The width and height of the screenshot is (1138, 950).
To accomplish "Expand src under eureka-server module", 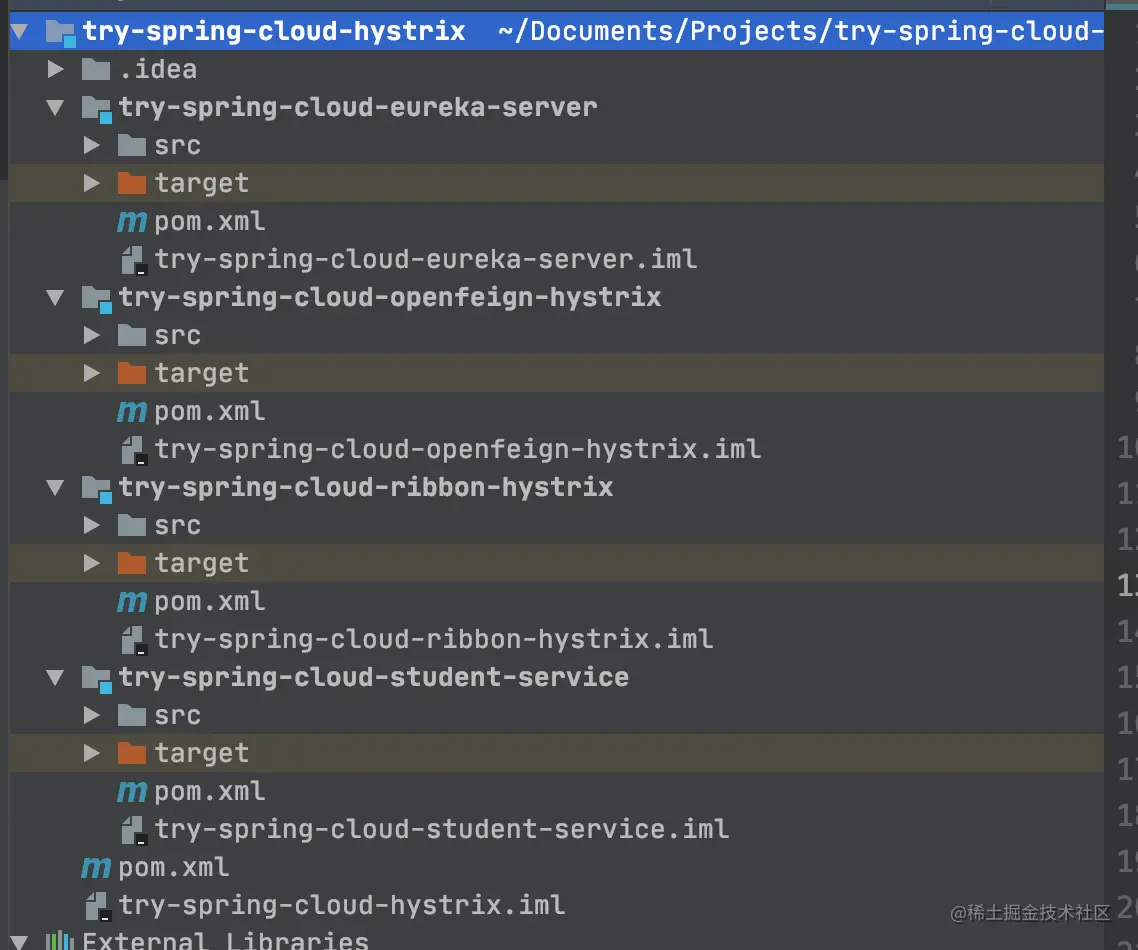I will point(91,145).
